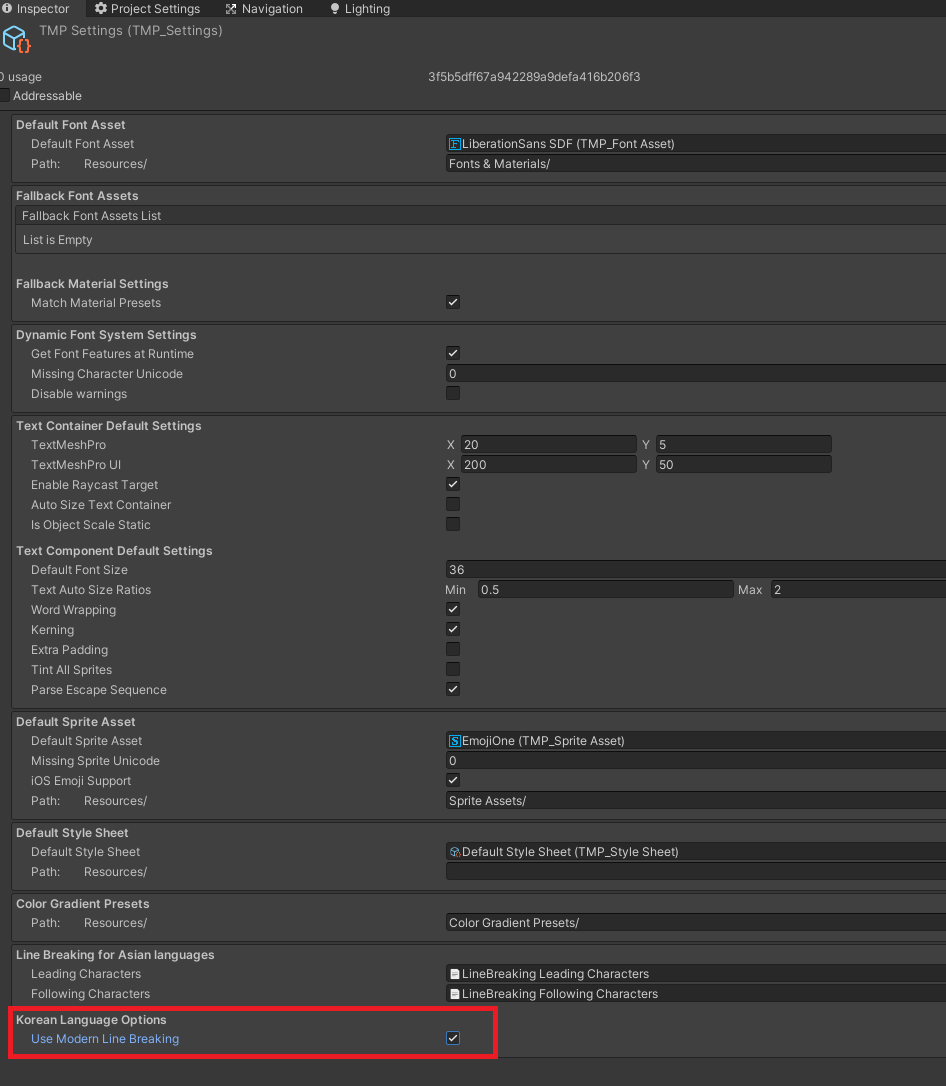
Task: Click the Lighting bulb icon
Action: 335,8
